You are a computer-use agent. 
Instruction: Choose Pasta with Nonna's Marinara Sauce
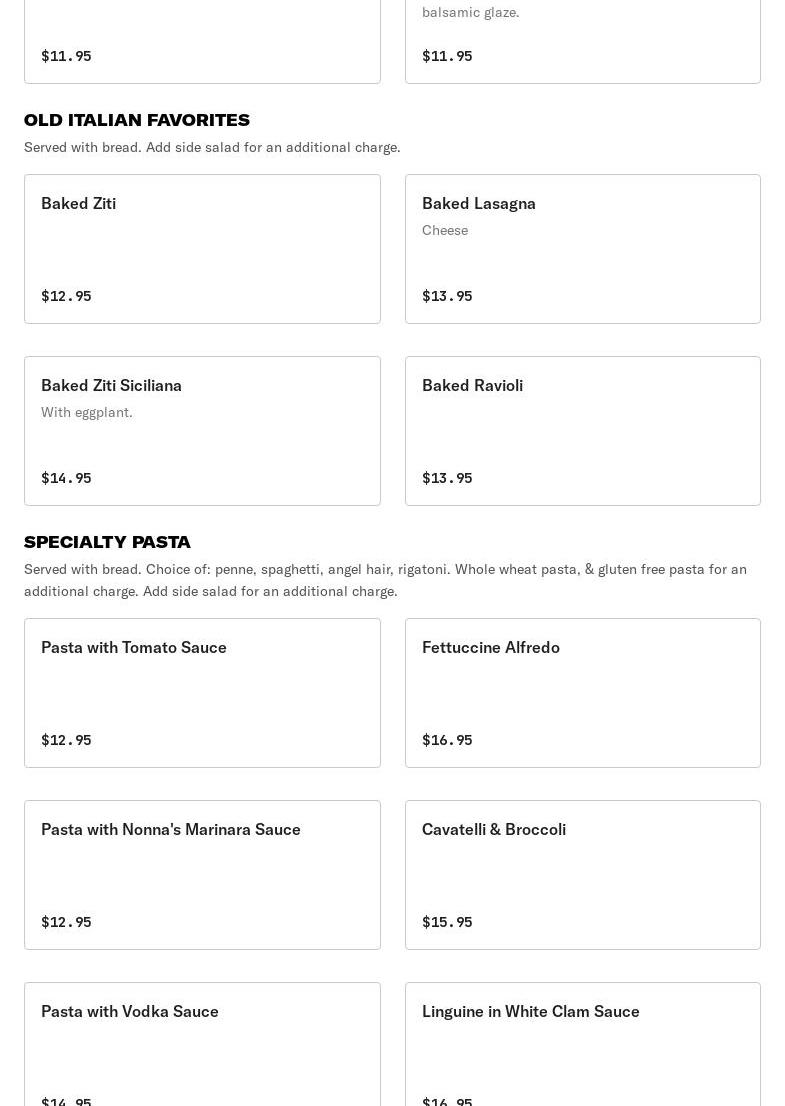pos(202,875)
